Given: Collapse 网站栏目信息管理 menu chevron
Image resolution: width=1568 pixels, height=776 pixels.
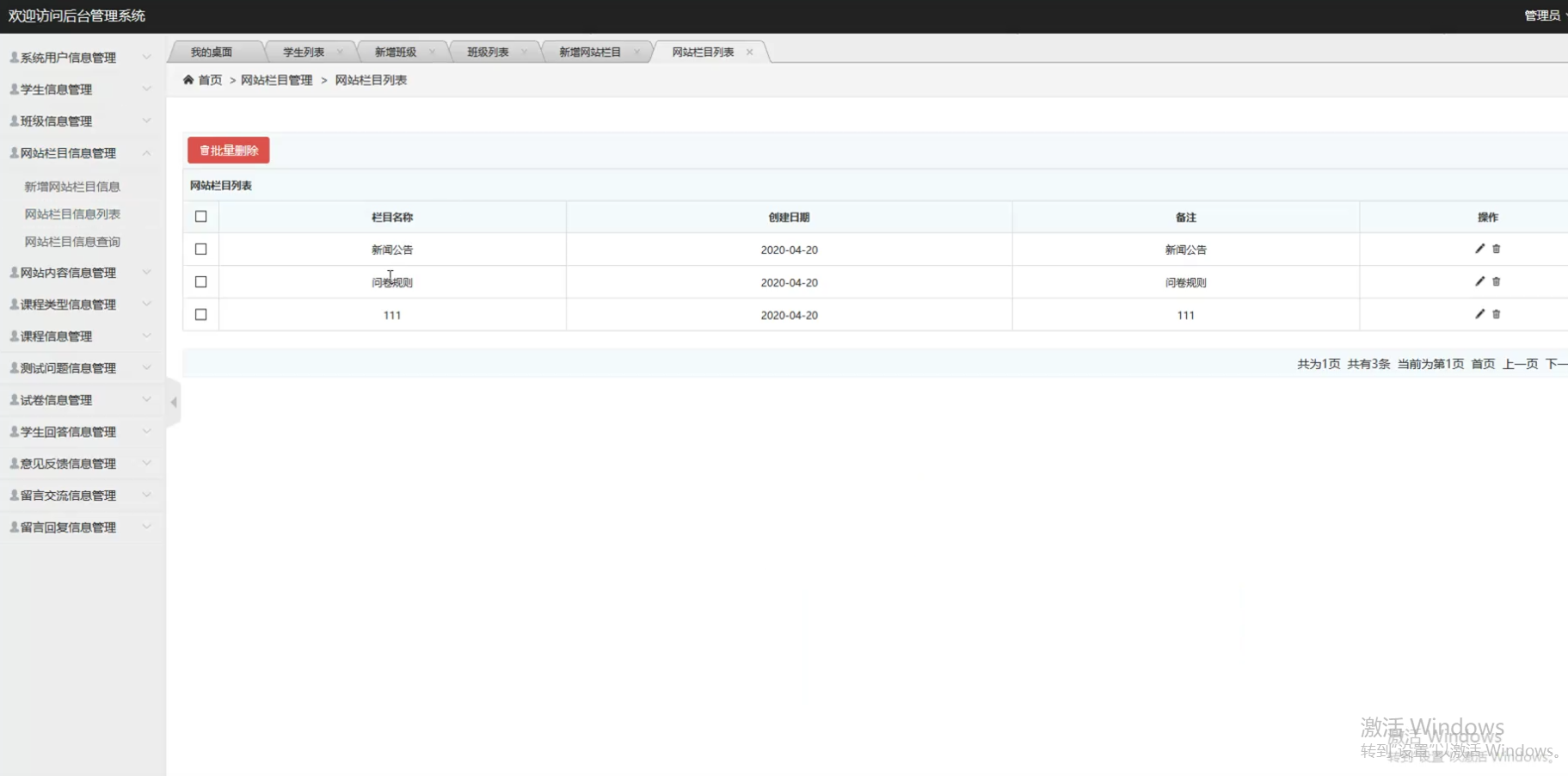Looking at the screenshot, I should click(x=146, y=152).
